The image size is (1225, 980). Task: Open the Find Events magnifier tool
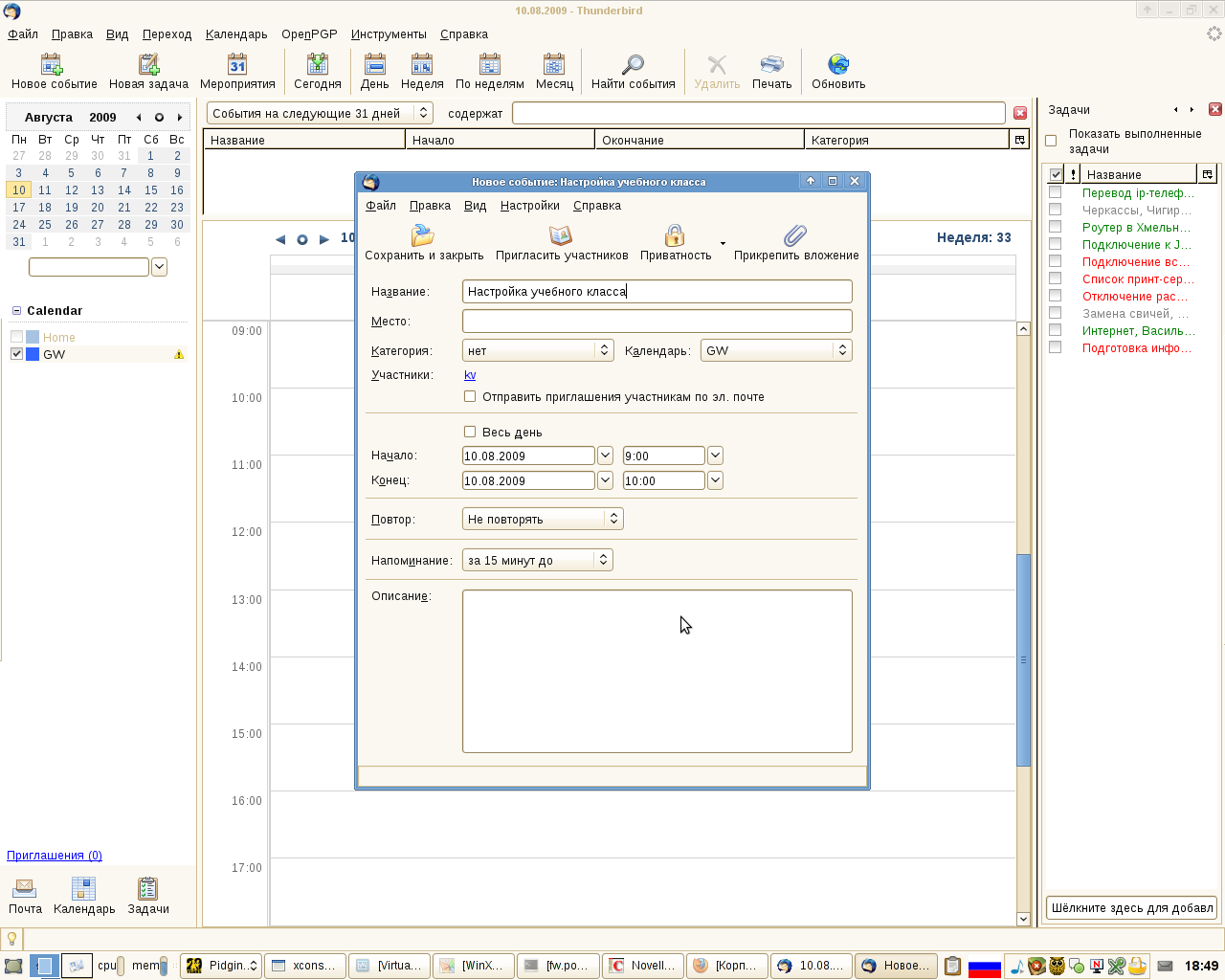[633, 64]
